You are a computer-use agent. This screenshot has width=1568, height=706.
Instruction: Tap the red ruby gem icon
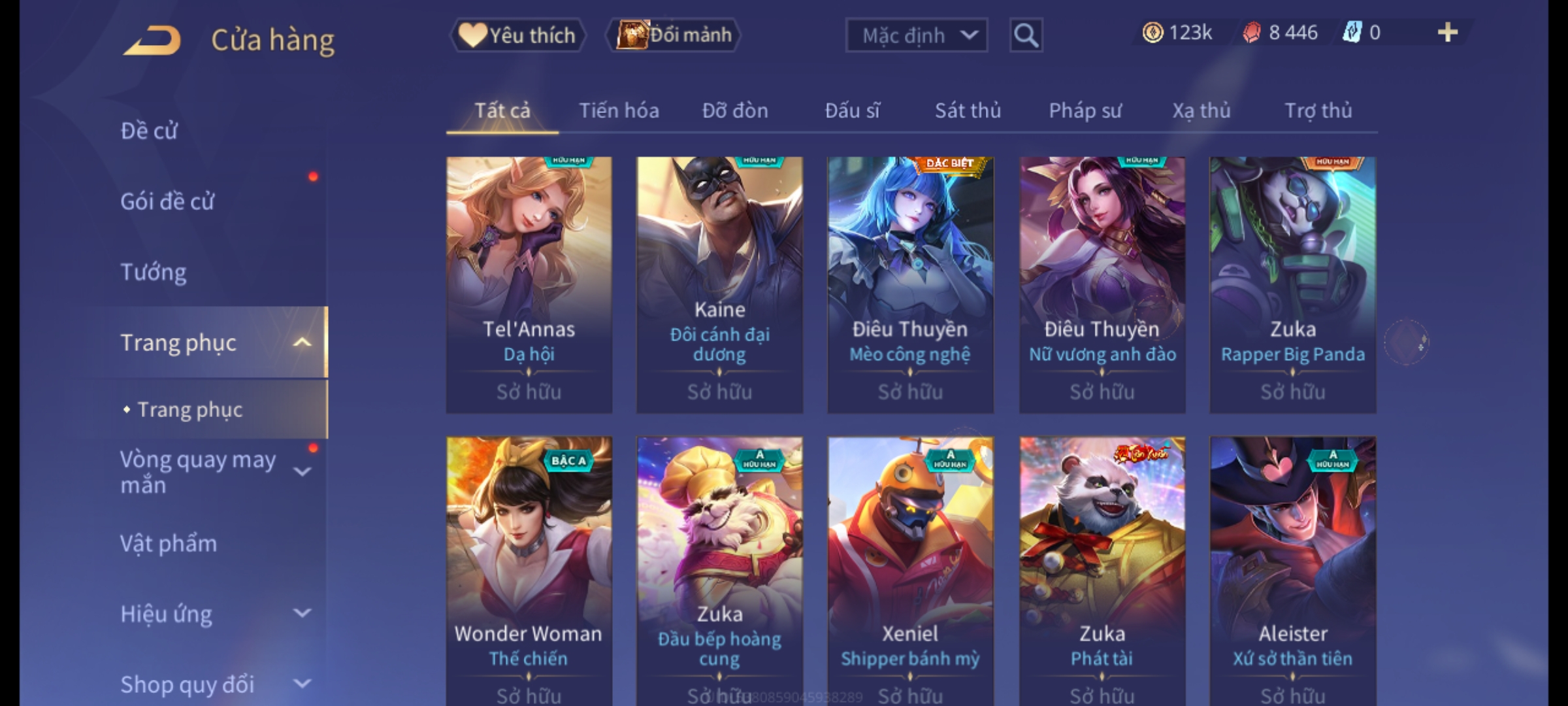(1251, 33)
